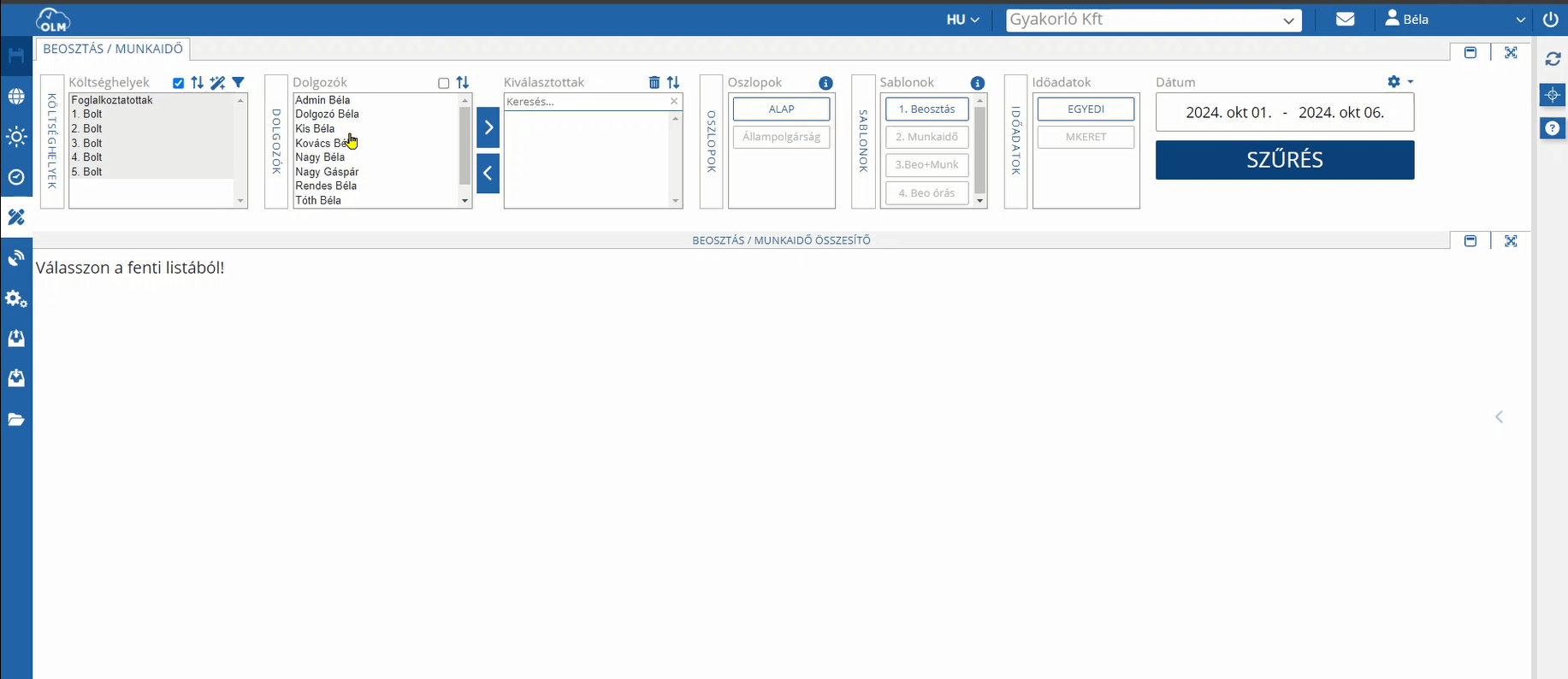Click the power logout icon
The width and height of the screenshot is (1568, 679).
(x=1550, y=19)
